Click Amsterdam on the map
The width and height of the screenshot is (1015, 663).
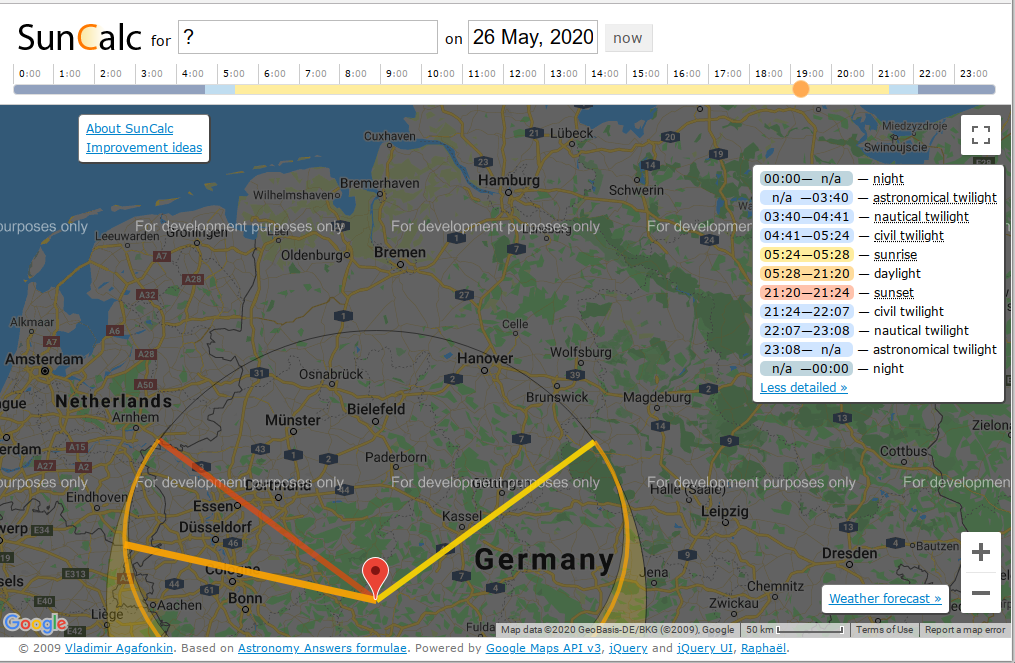pyautogui.click(x=44, y=359)
